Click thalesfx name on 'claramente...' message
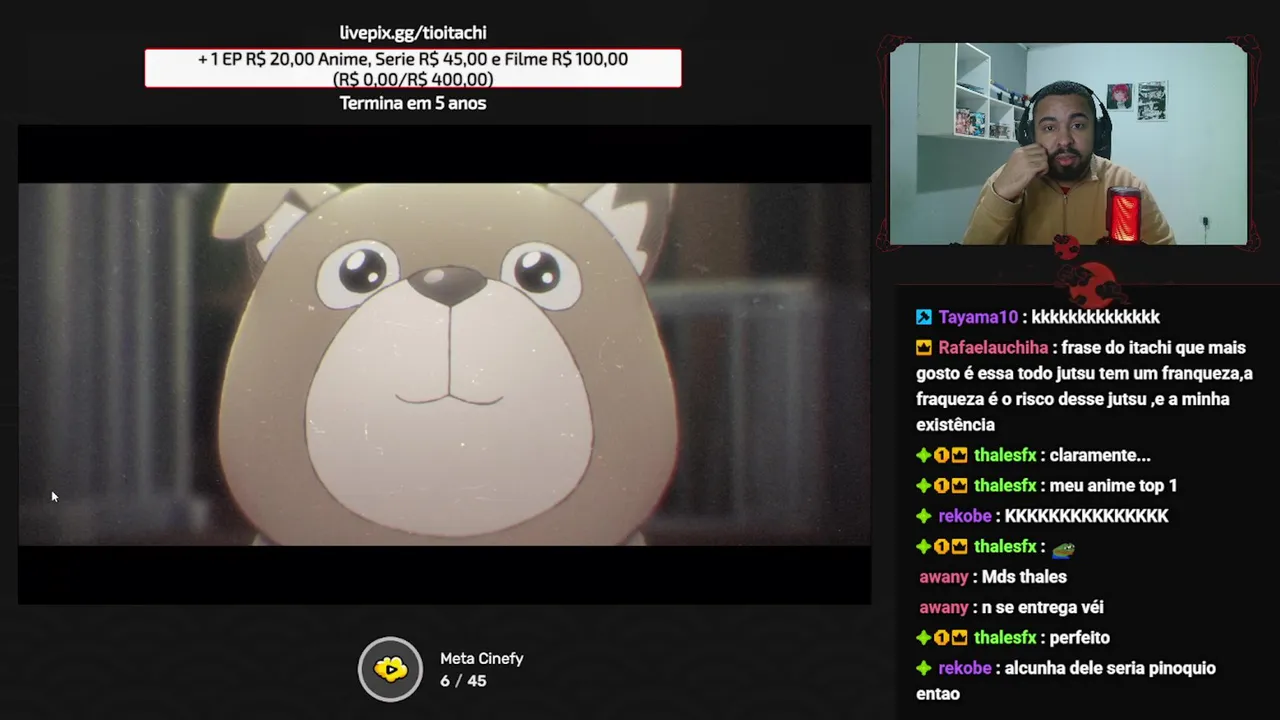The width and height of the screenshot is (1280, 720). (1005, 455)
